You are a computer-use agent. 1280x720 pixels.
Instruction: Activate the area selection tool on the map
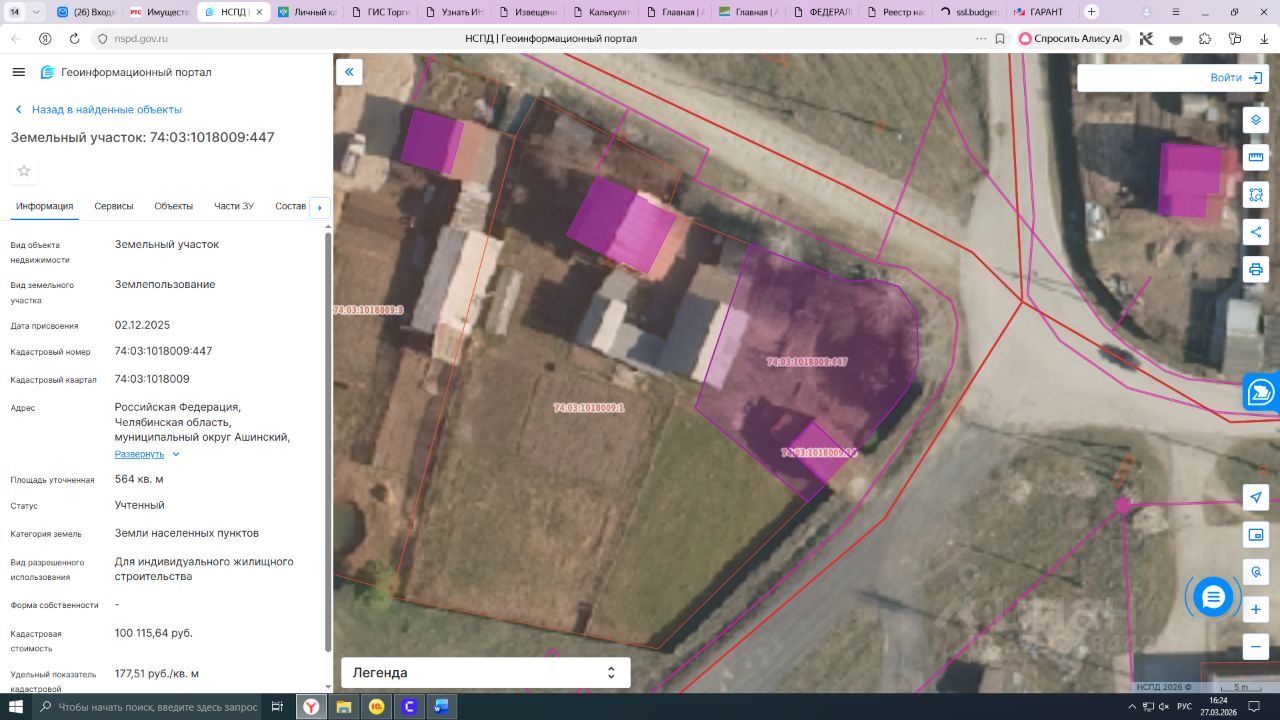1255,194
